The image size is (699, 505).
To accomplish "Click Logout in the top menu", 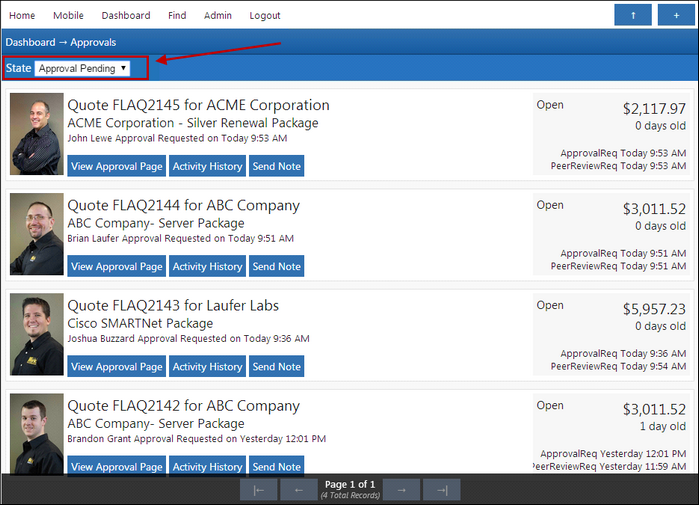I will click(x=265, y=16).
